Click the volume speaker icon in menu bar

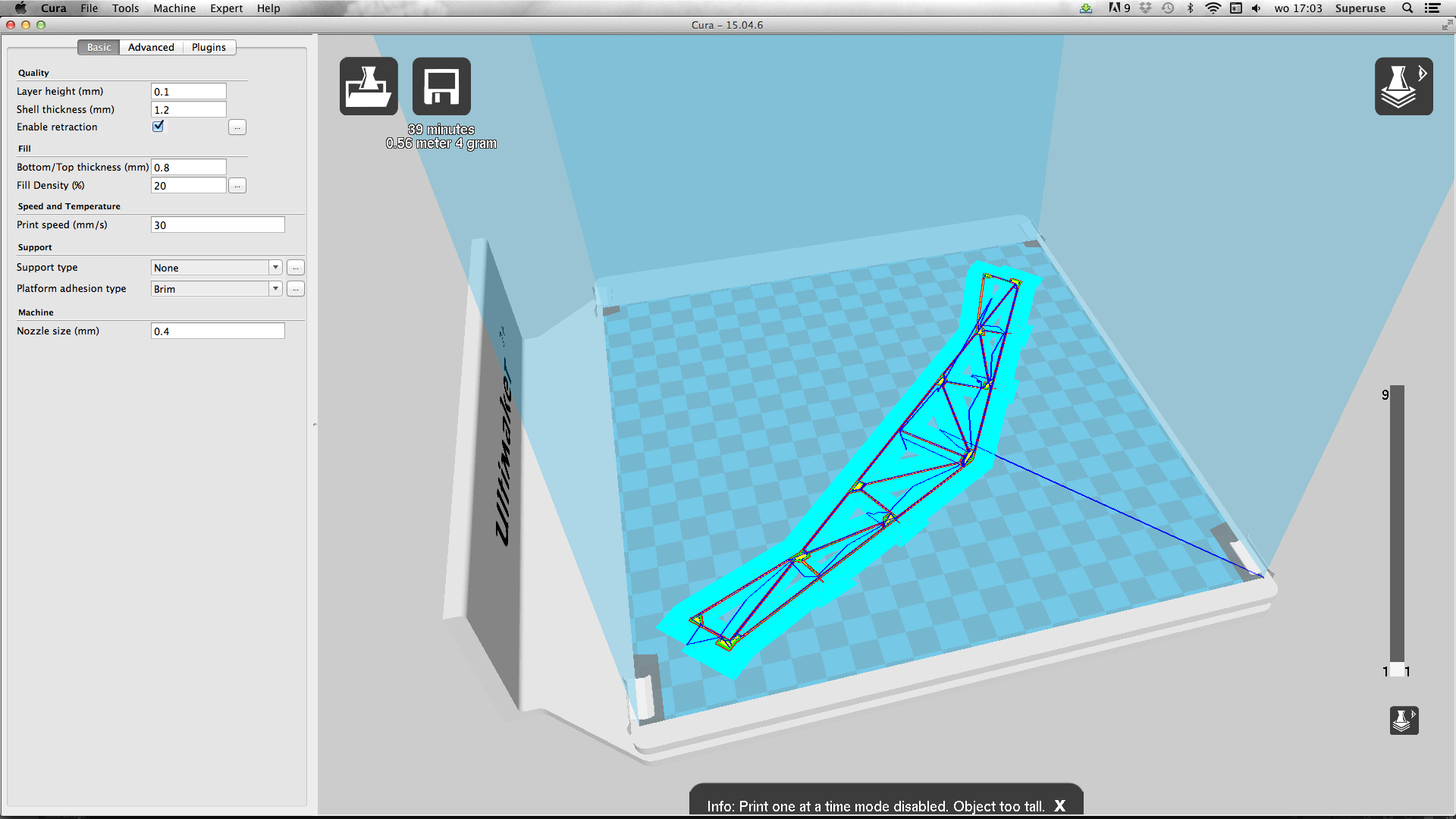coord(1257,8)
